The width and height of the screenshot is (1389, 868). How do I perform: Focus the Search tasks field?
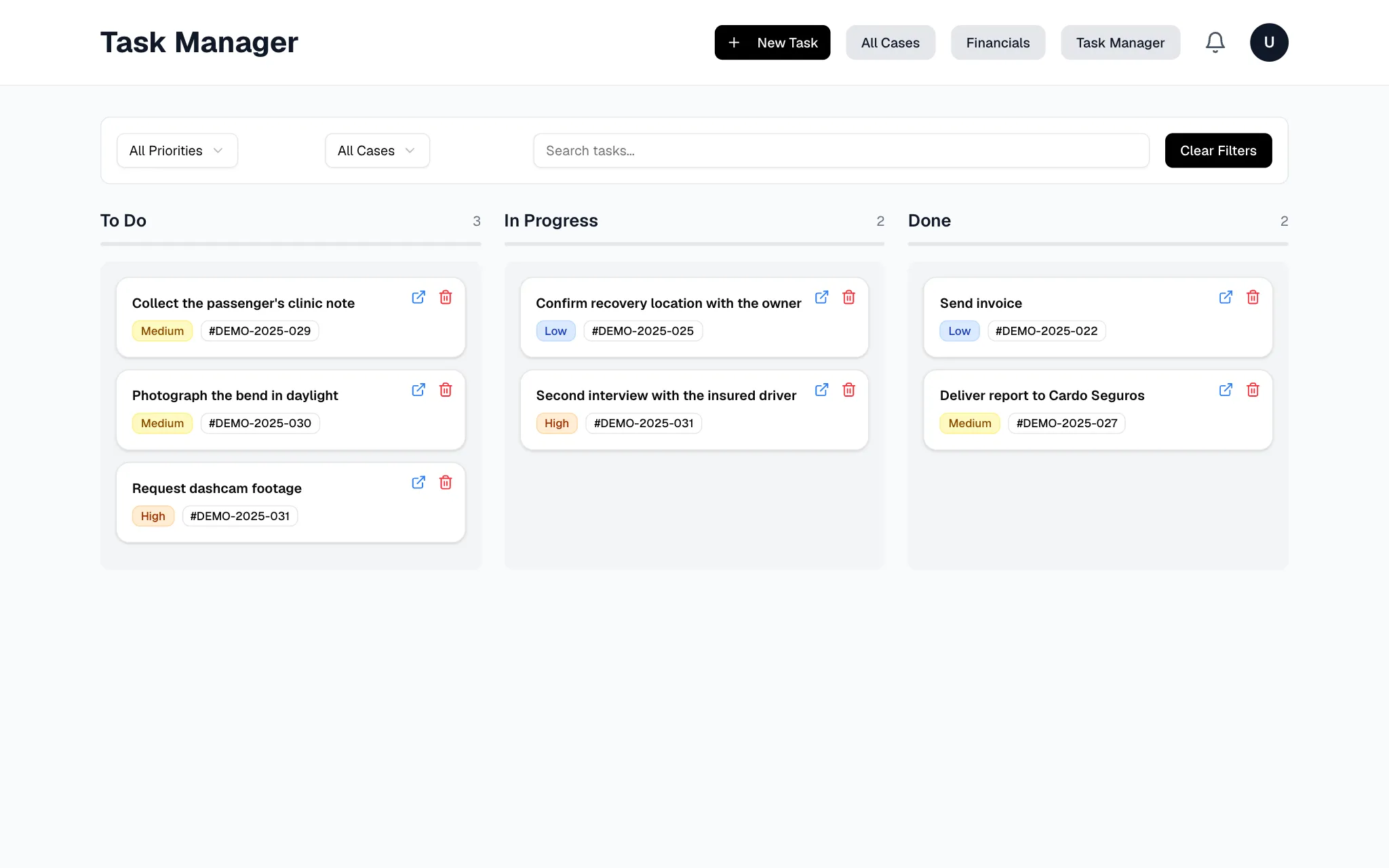click(841, 151)
